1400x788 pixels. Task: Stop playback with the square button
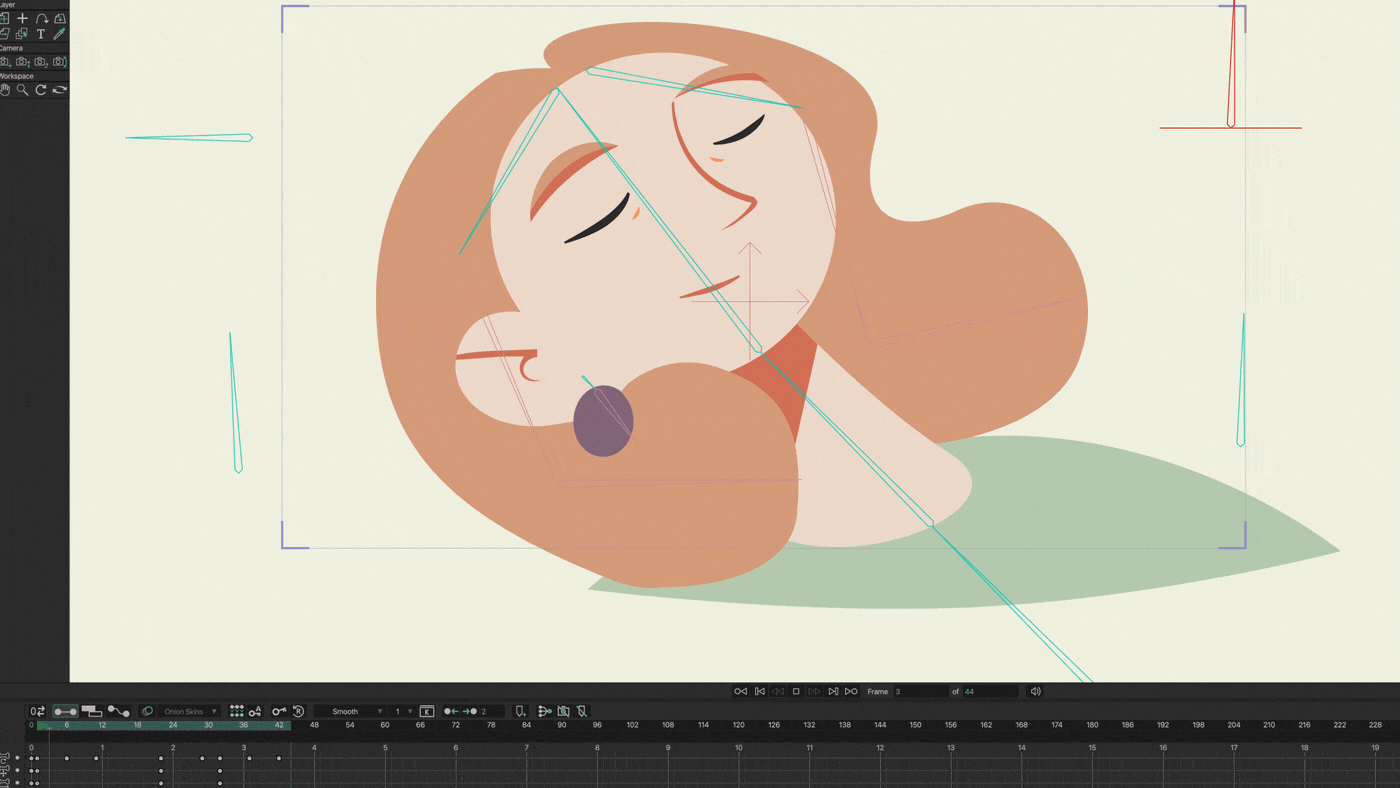(x=796, y=691)
